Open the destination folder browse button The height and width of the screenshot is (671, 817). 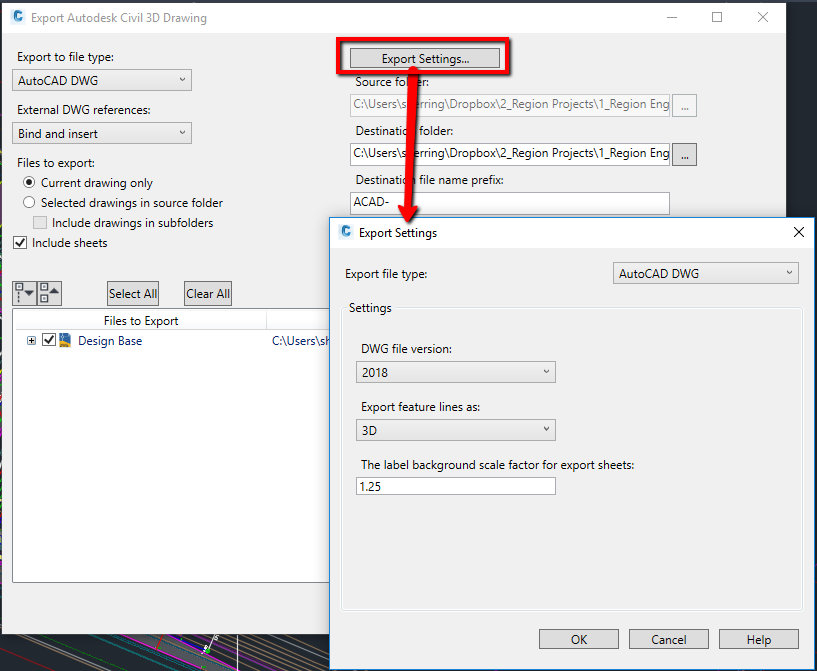[684, 154]
